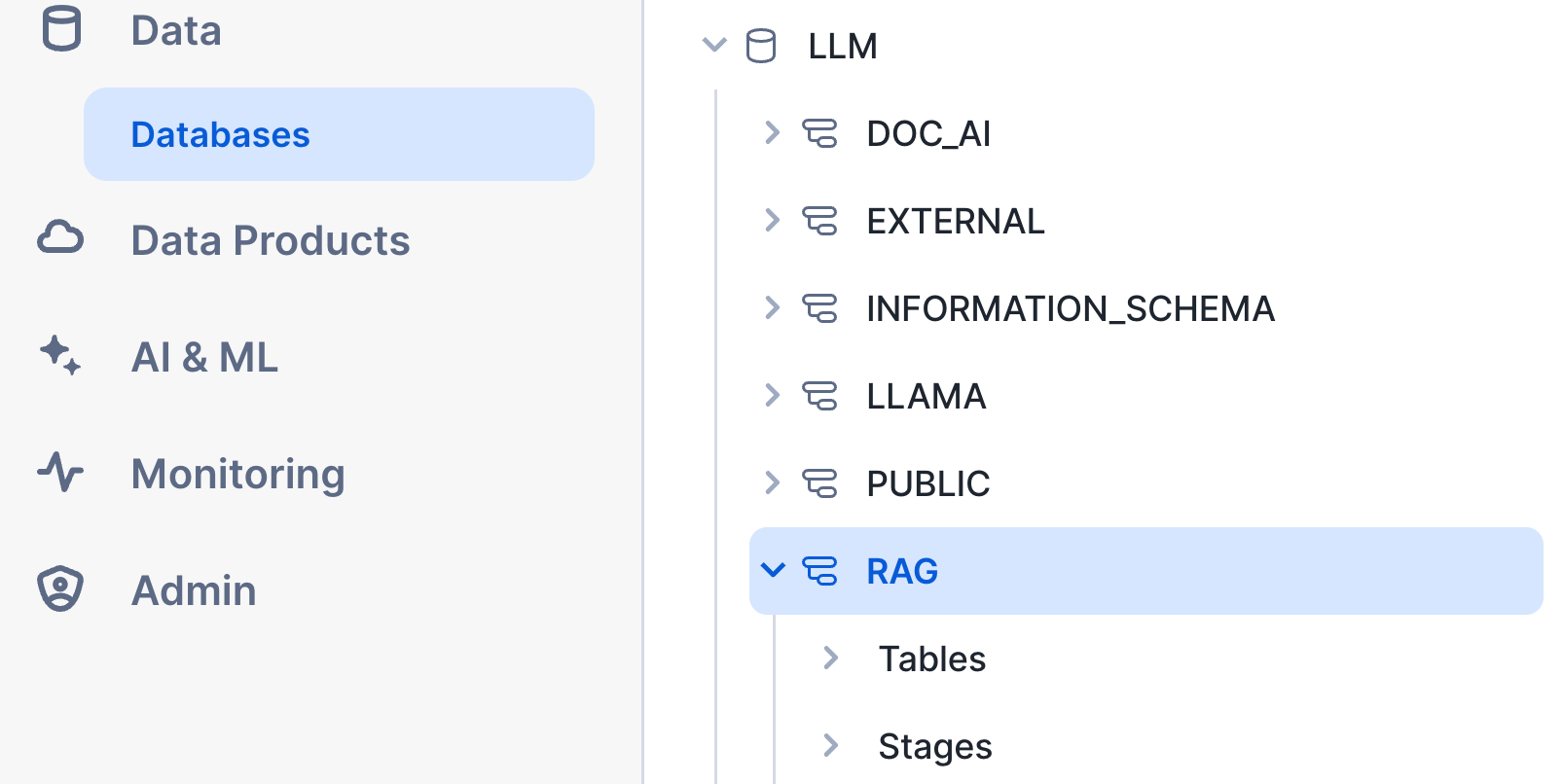Click the INFORMATION_SCHEMA schema icon
Screen dimensions: 1563x784
819,308
